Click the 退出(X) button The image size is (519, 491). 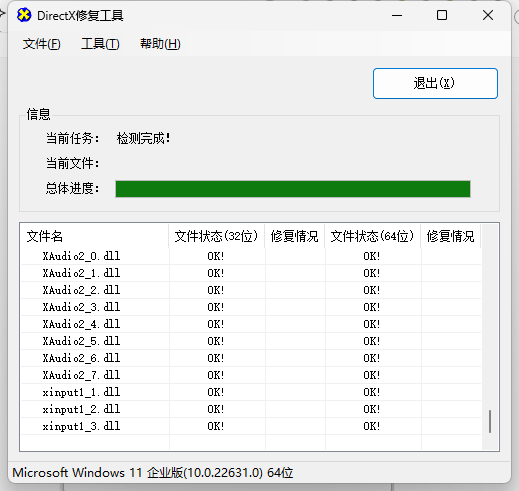point(435,83)
